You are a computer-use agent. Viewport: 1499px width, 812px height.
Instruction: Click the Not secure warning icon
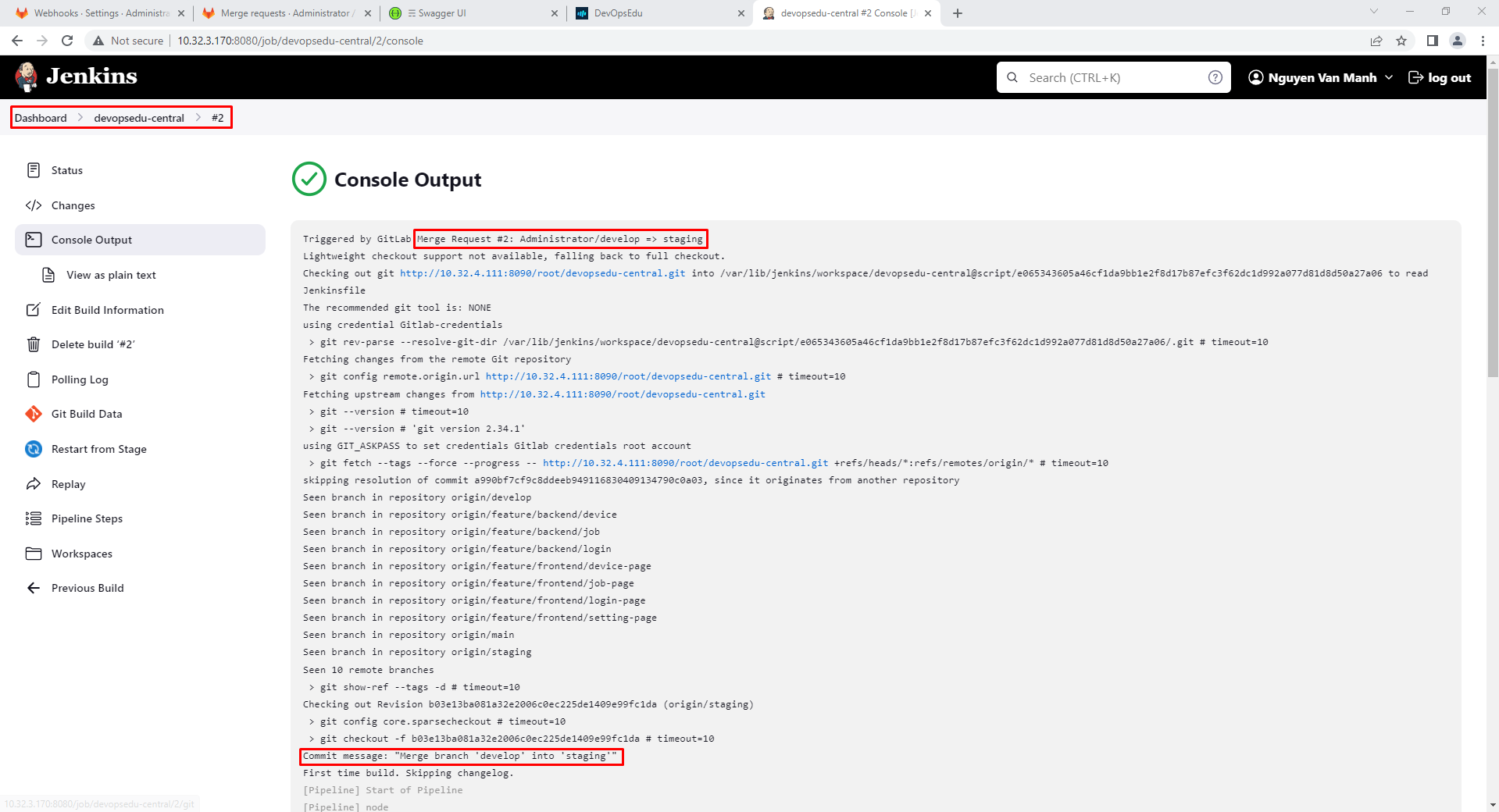(x=98, y=41)
